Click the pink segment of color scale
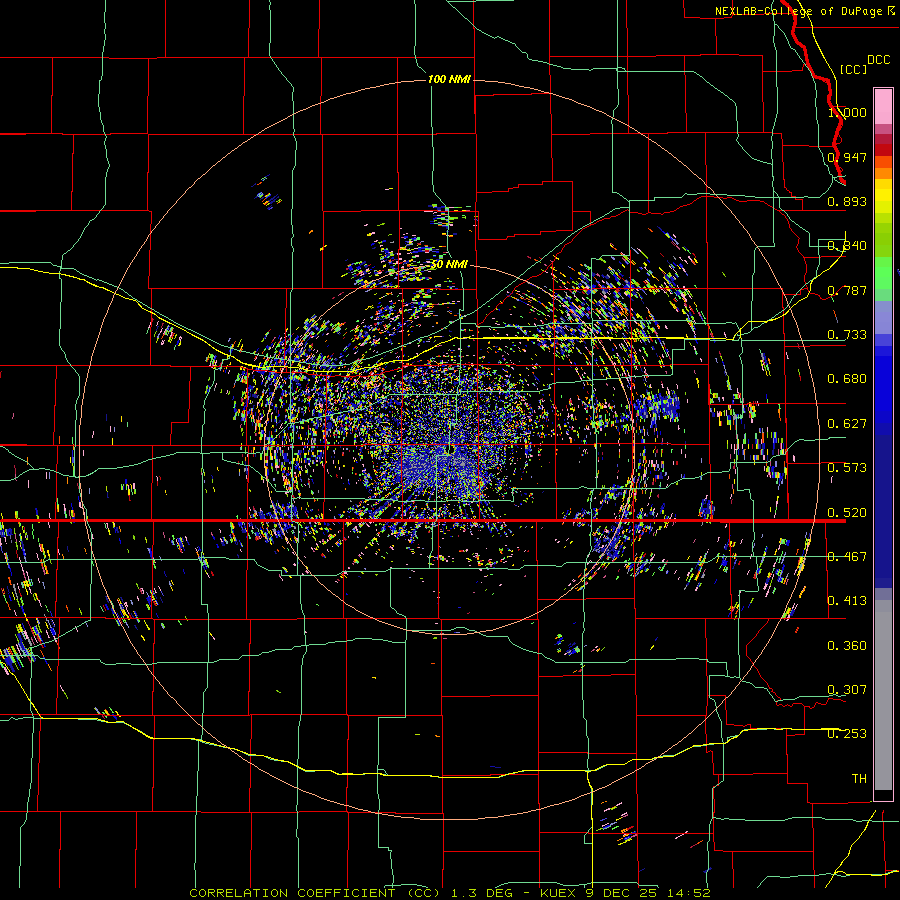900x900 pixels. coord(883,106)
